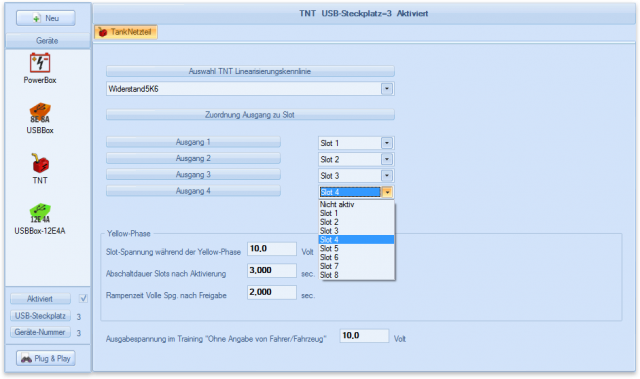Viewport: 640px width, 379px height.
Task: Click the USB-Steckplatz label button
Action: 40,316
